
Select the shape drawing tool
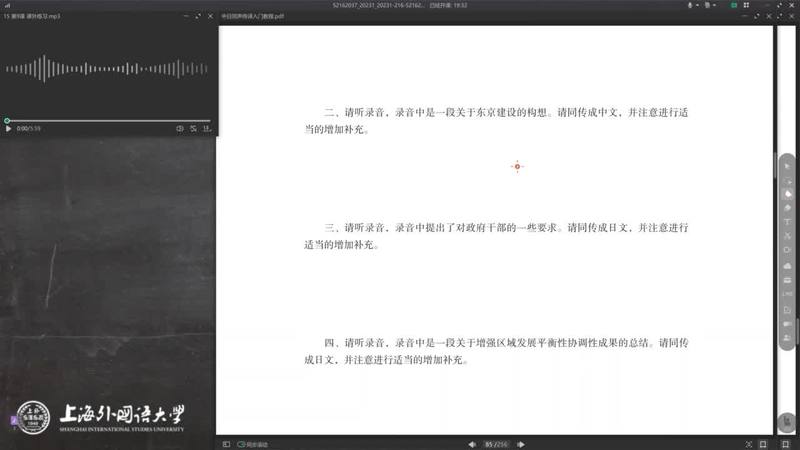pos(787,250)
